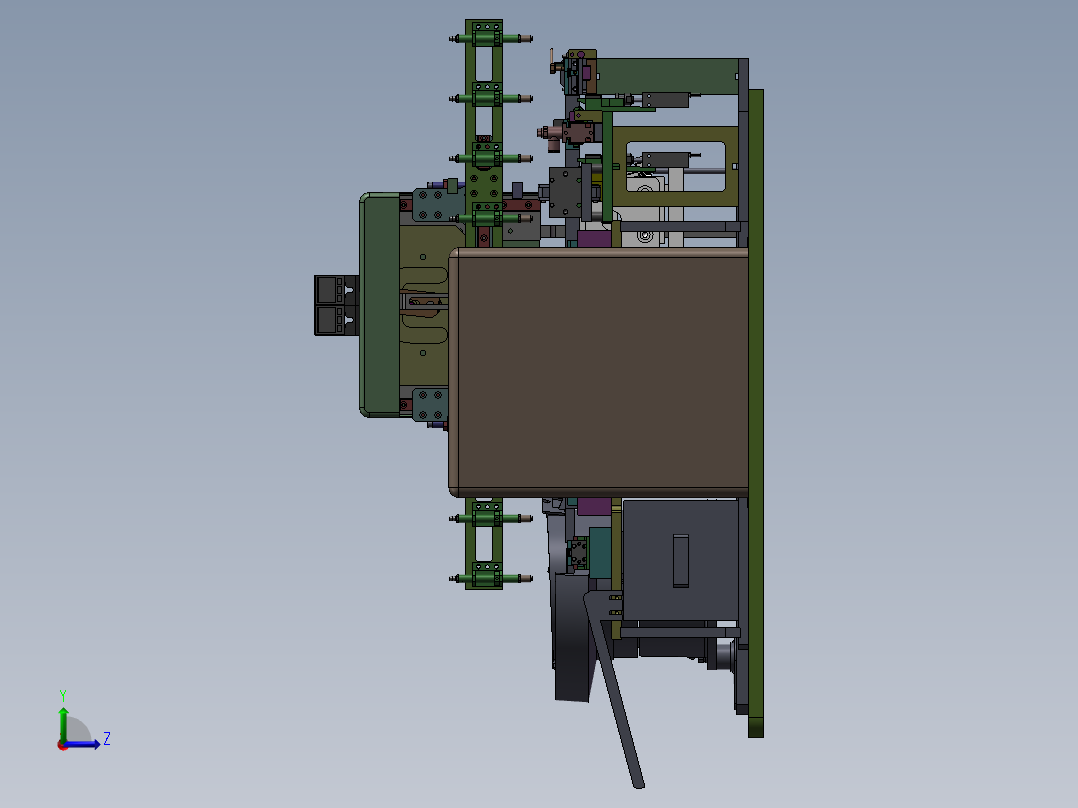Select the lower black connector block at far left
Viewport: 1078px width, 808px height.
tap(336, 320)
